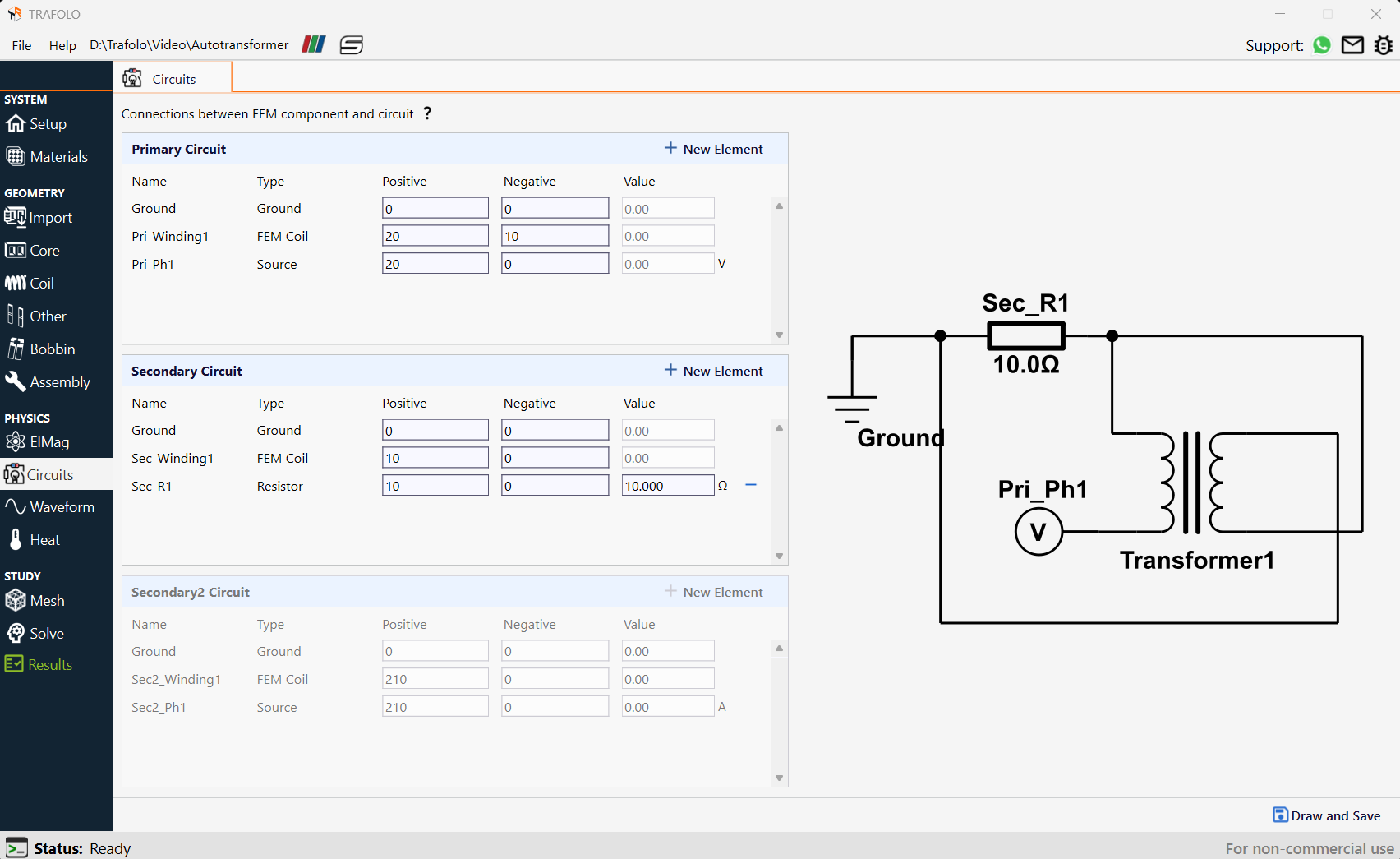Edit Sec_Winding1 positive node field
The height and width of the screenshot is (859, 1400).
click(x=435, y=458)
